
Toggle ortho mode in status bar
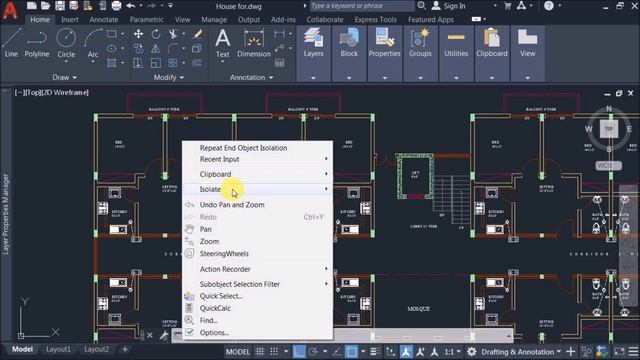(x=299, y=351)
